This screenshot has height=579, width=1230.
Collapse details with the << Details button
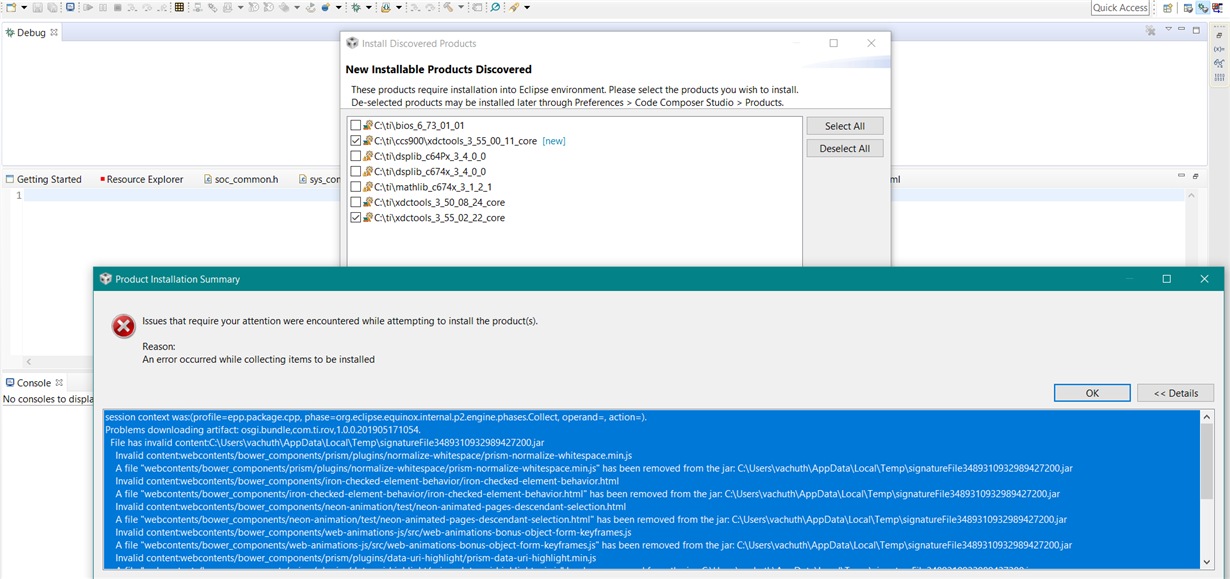tap(1175, 393)
